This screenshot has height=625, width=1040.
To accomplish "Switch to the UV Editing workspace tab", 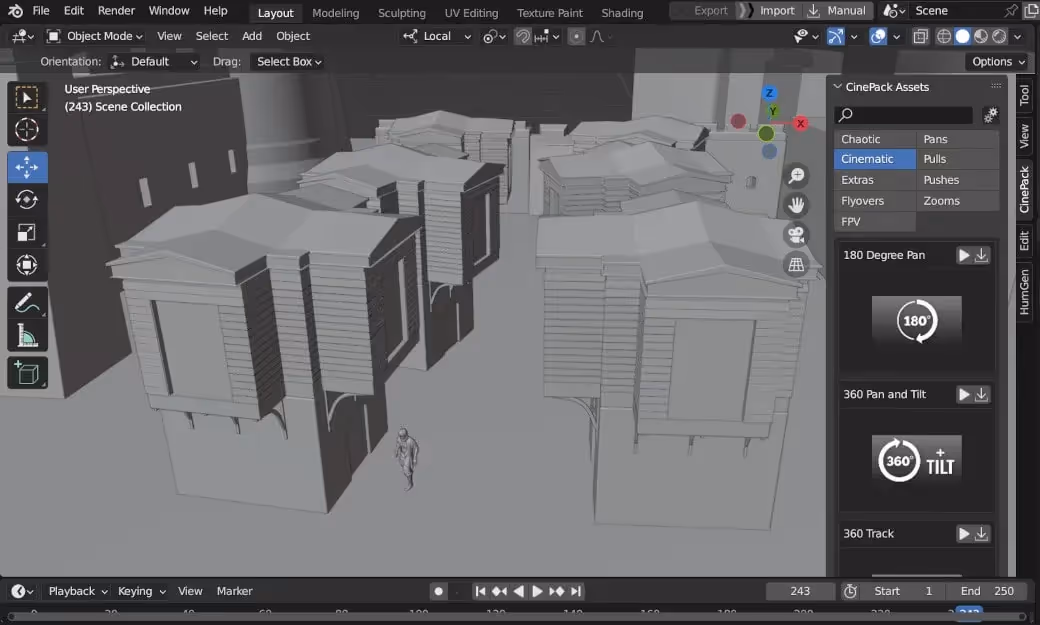I will pos(471,13).
